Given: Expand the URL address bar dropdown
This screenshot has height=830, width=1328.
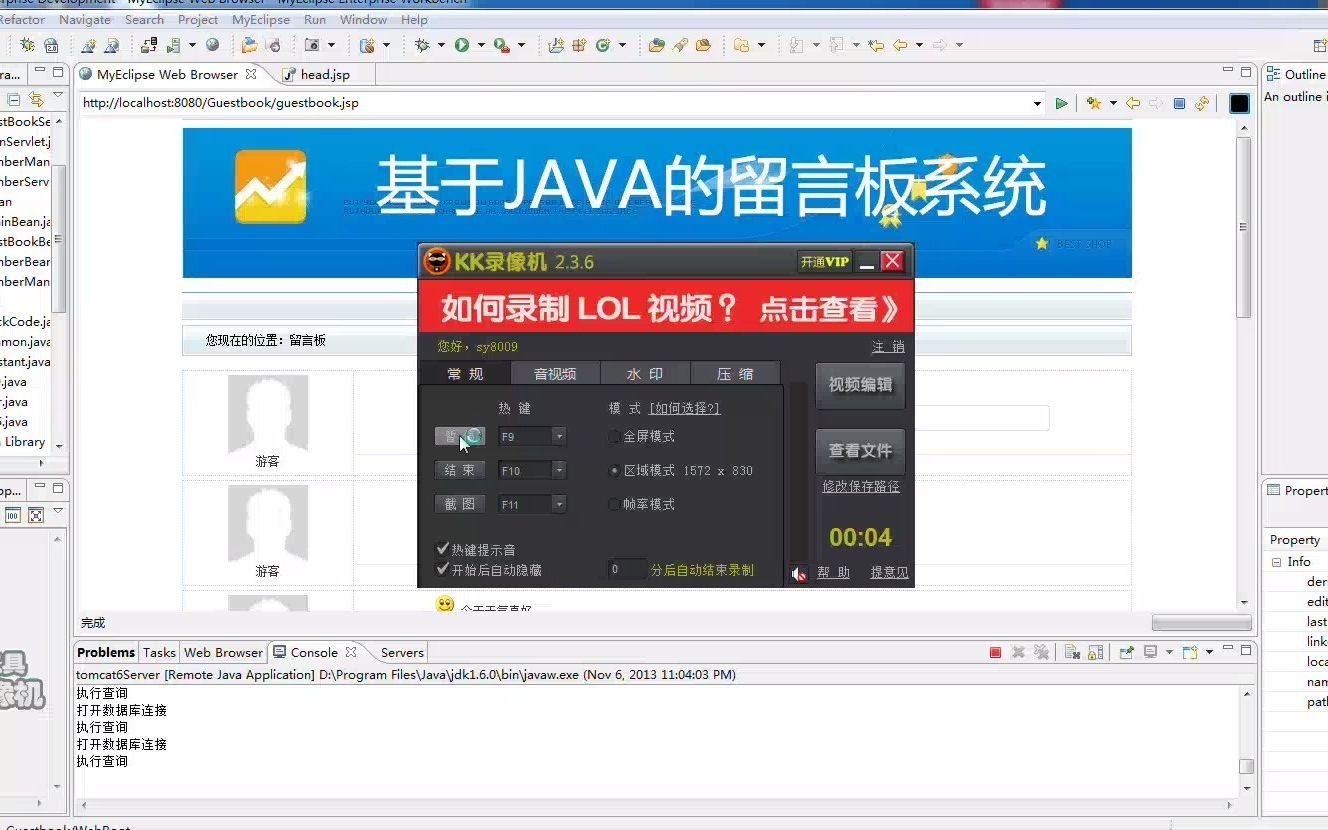Looking at the screenshot, I should 1037,103.
